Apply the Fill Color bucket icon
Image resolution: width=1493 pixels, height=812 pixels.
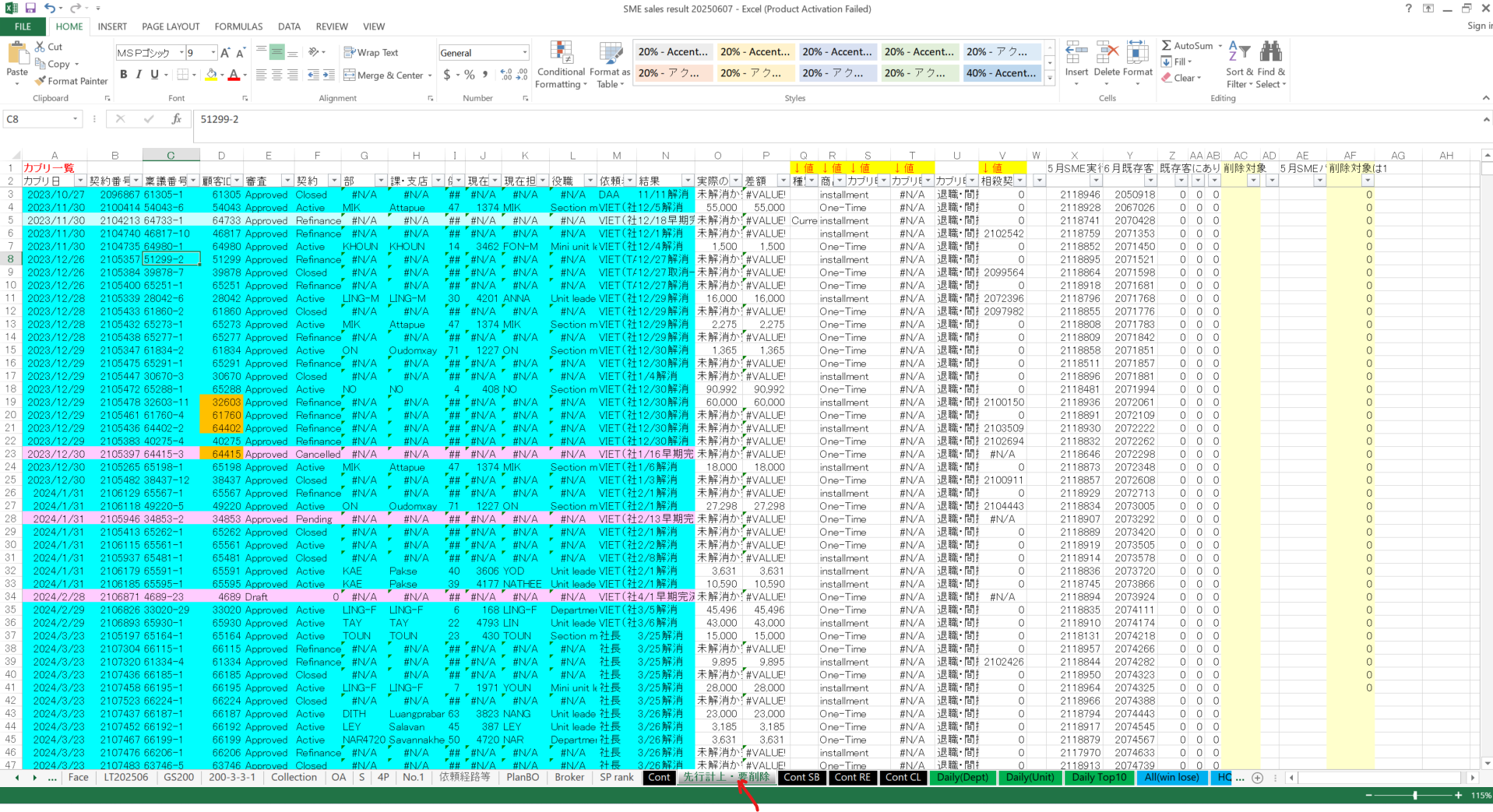point(211,75)
